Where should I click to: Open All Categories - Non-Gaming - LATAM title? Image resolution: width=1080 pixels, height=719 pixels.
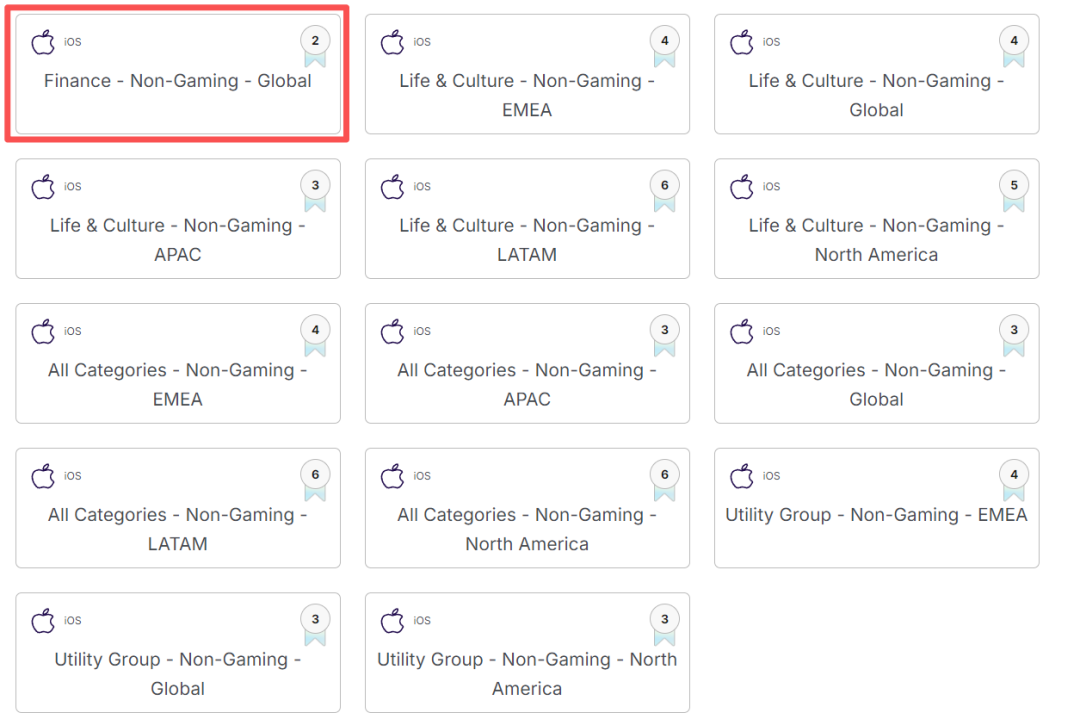178,529
